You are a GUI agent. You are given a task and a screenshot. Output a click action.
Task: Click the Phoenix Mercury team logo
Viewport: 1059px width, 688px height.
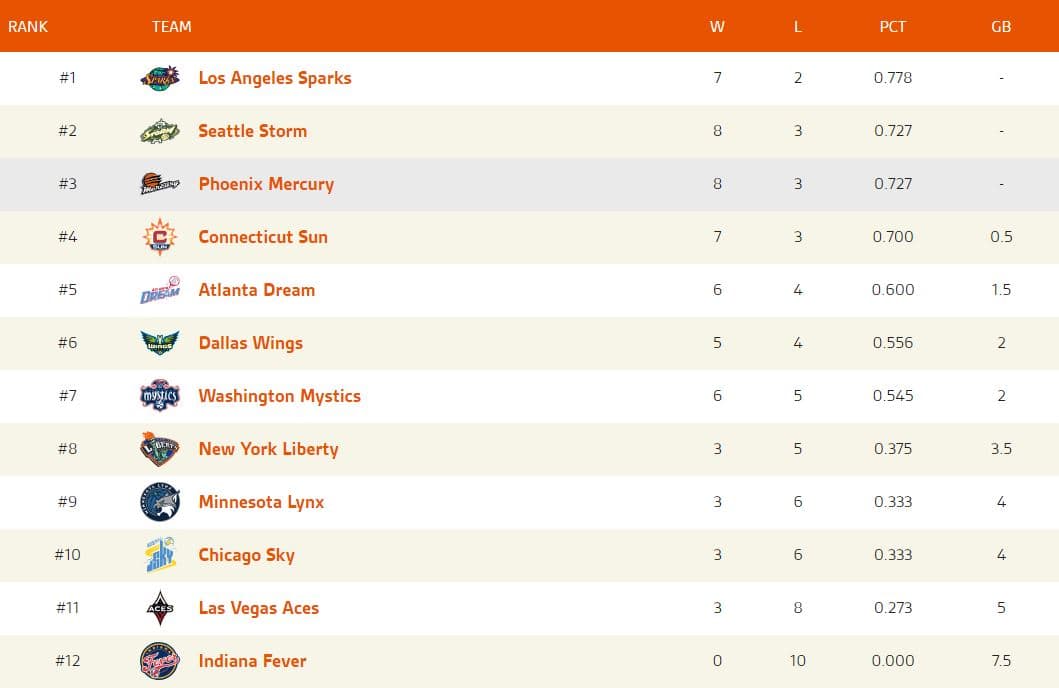159,184
